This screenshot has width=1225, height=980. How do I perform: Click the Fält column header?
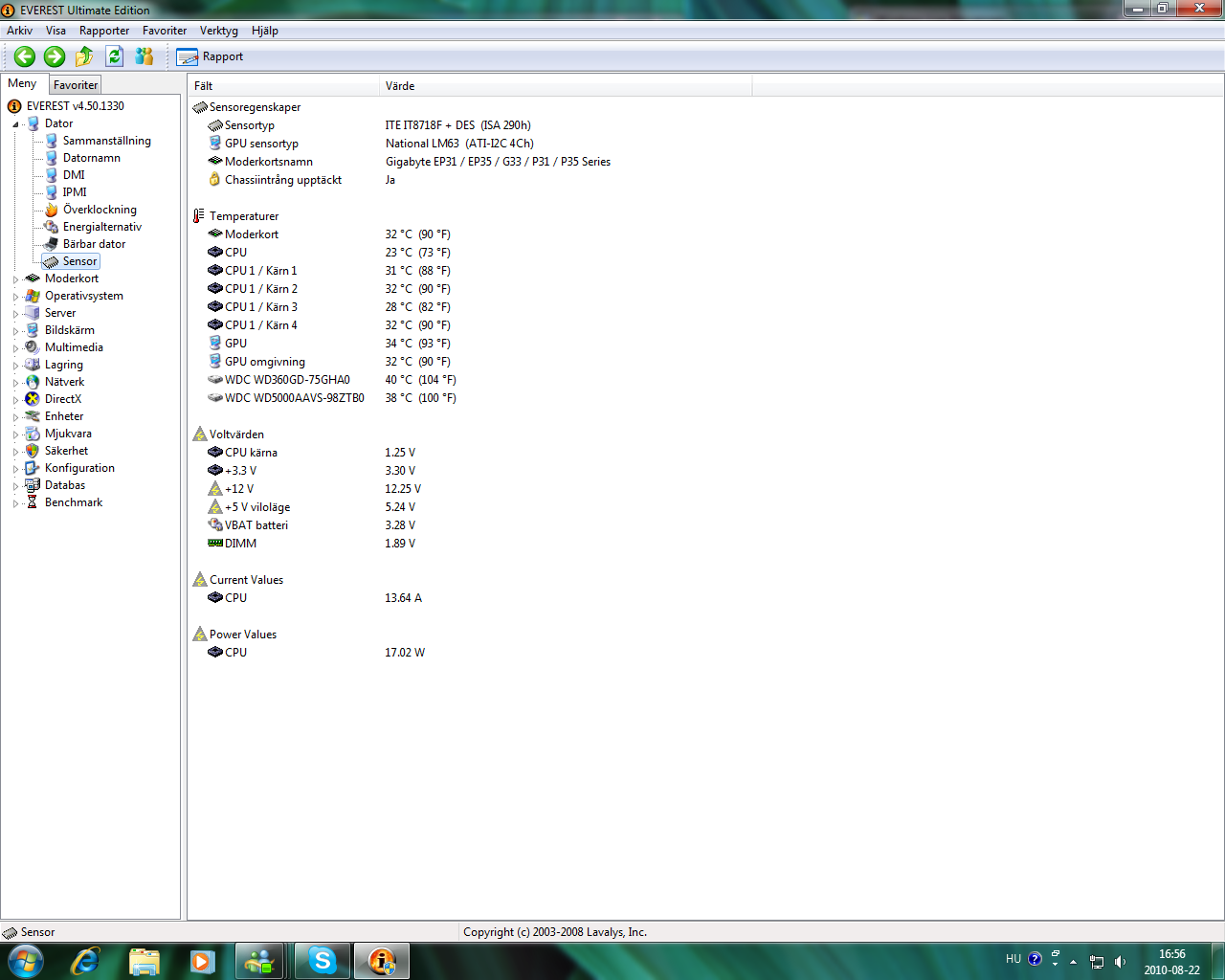coord(283,86)
